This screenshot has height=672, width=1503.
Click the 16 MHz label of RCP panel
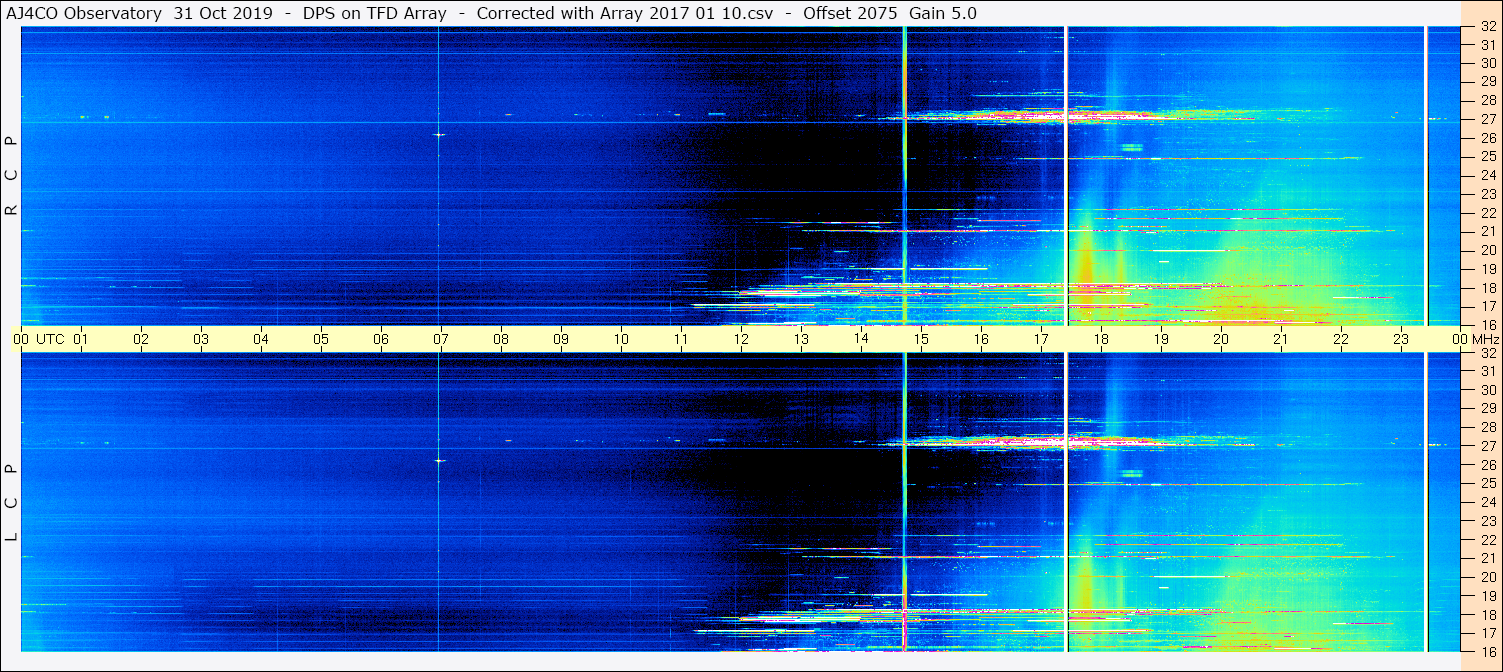(1487, 324)
